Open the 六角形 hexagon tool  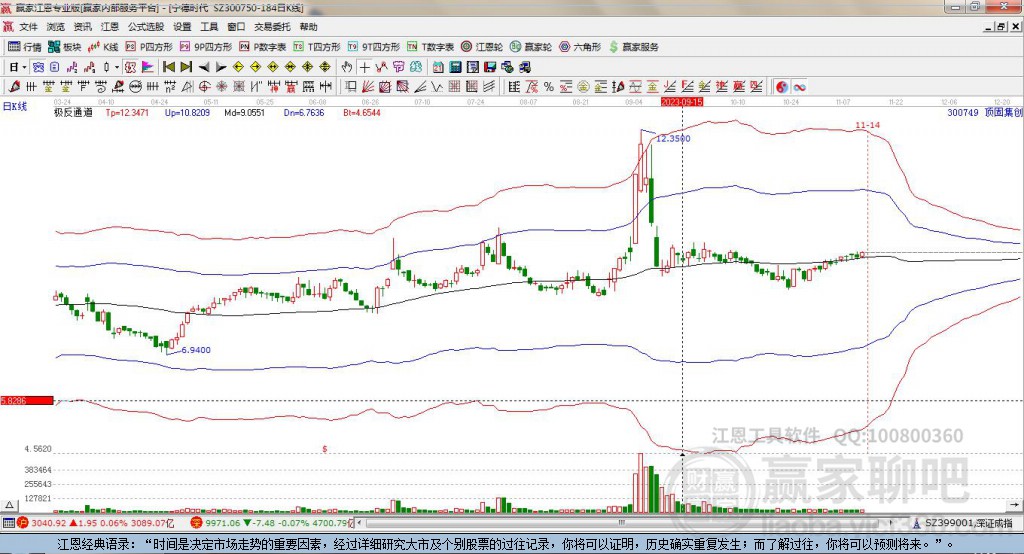pyautogui.click(x=580, y=47)
